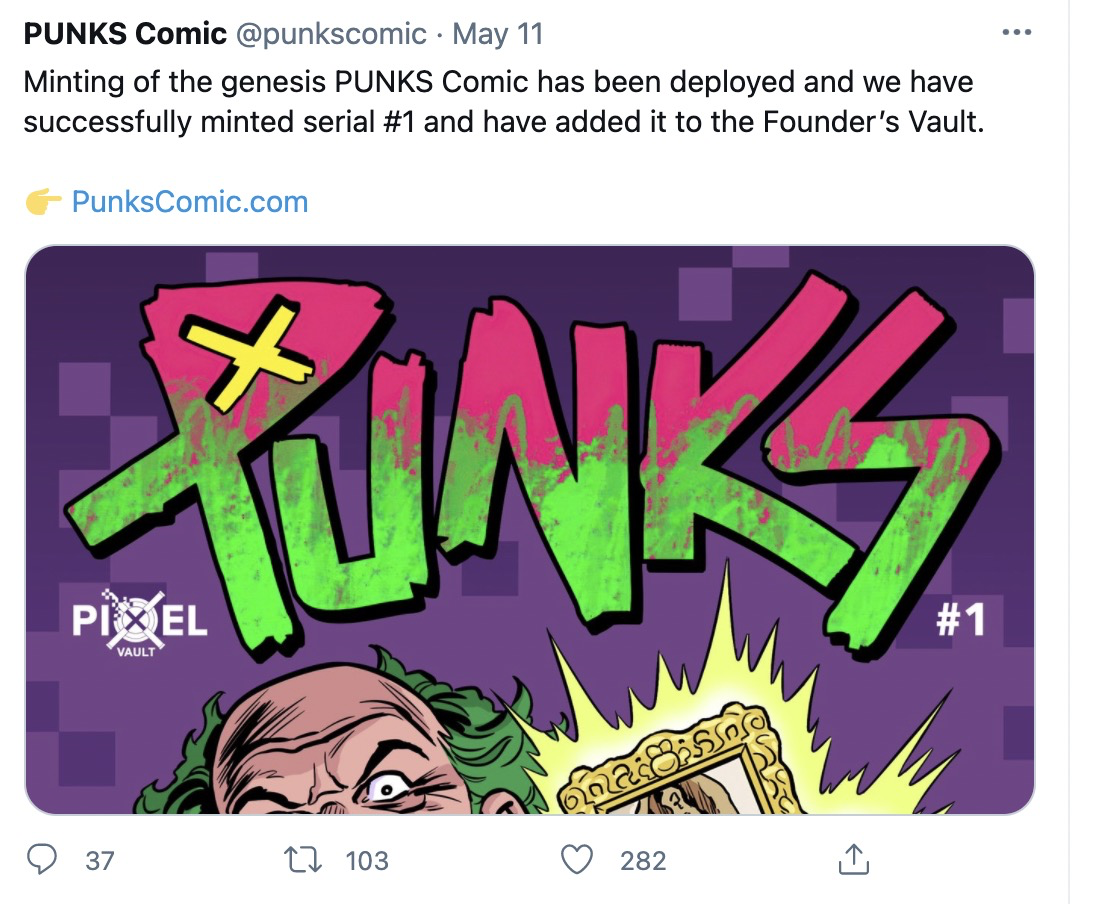Visit the PUNKS Comic profile name
Image resolution: width=1094 pixels, height=904 pixels.
(x=125, y=33)
